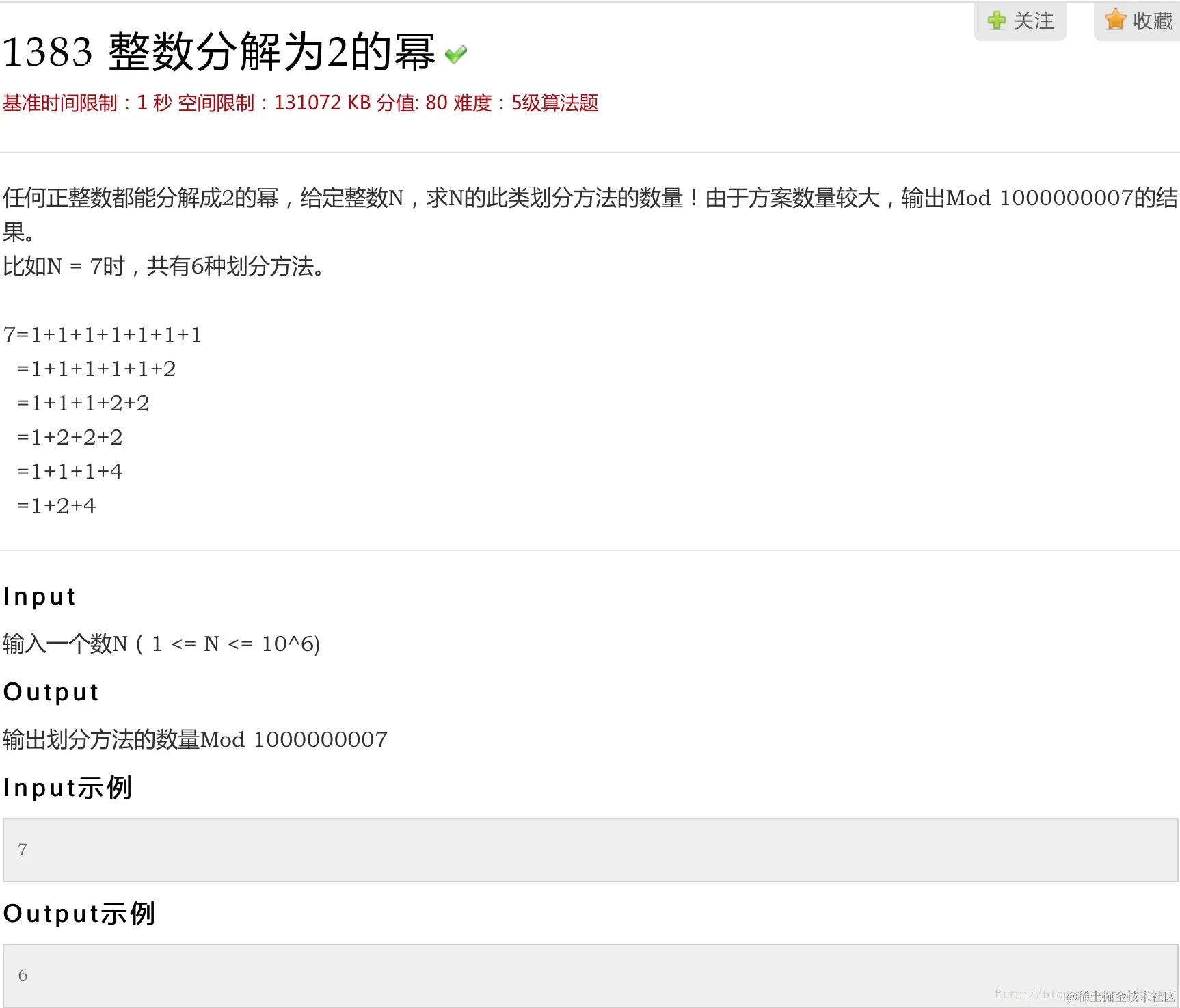This screenshot has height=1008, width=1180.
Task: Click the Input section heading
Action: click(x=39, y=597)
